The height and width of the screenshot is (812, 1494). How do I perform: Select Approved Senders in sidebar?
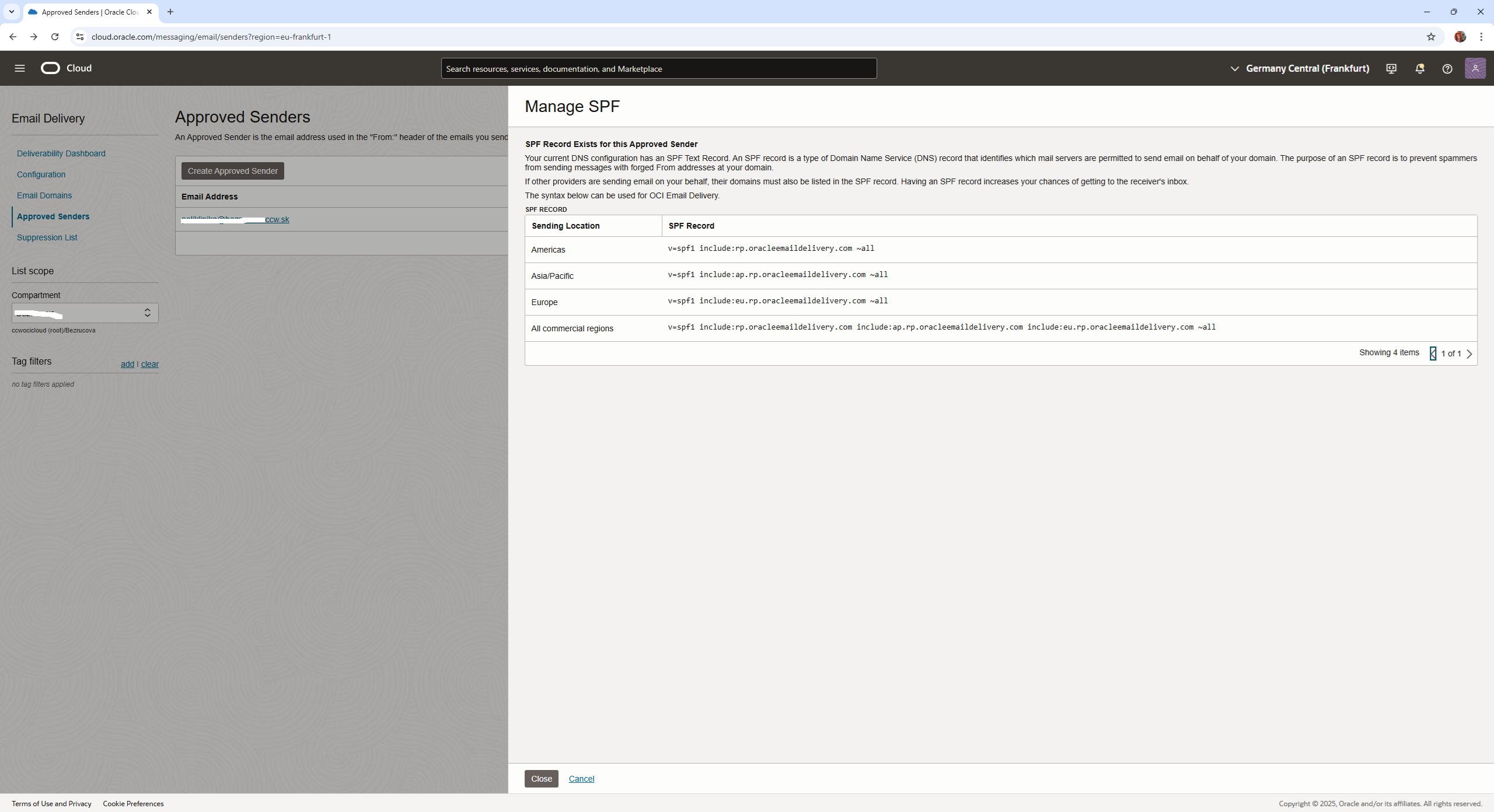[x=53, y=216]
